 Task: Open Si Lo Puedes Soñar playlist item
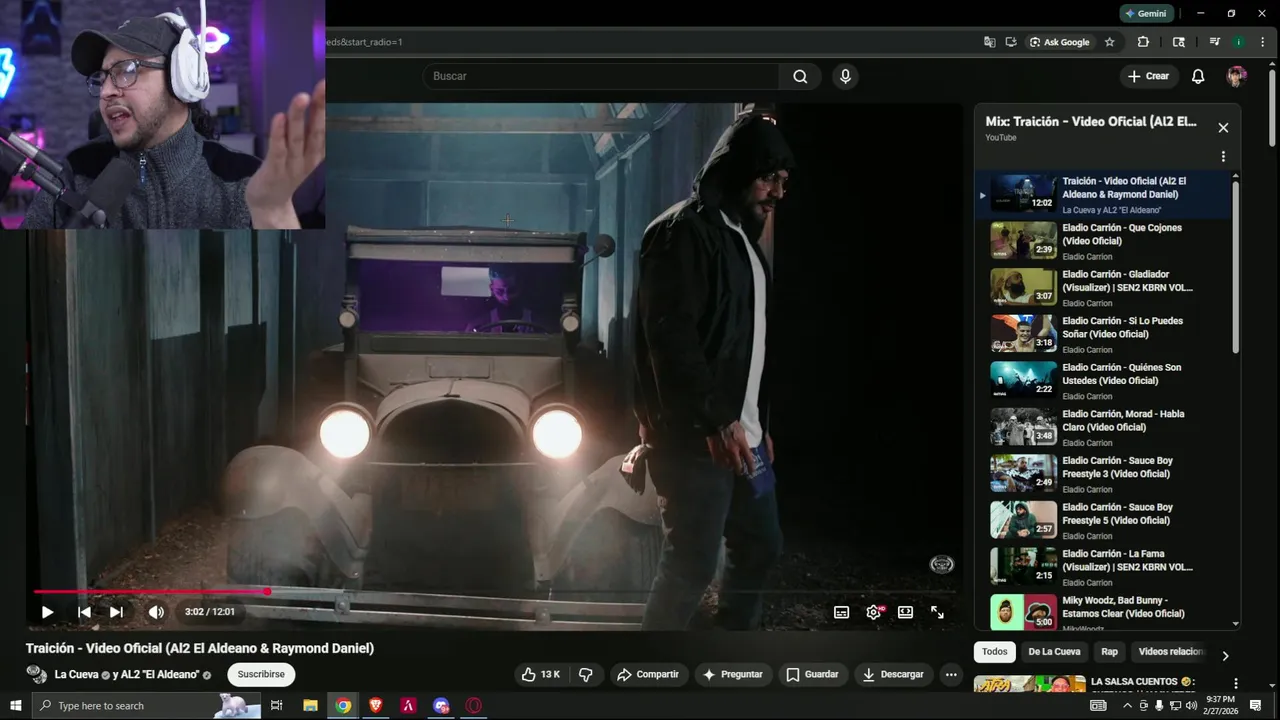(1105, 334)
